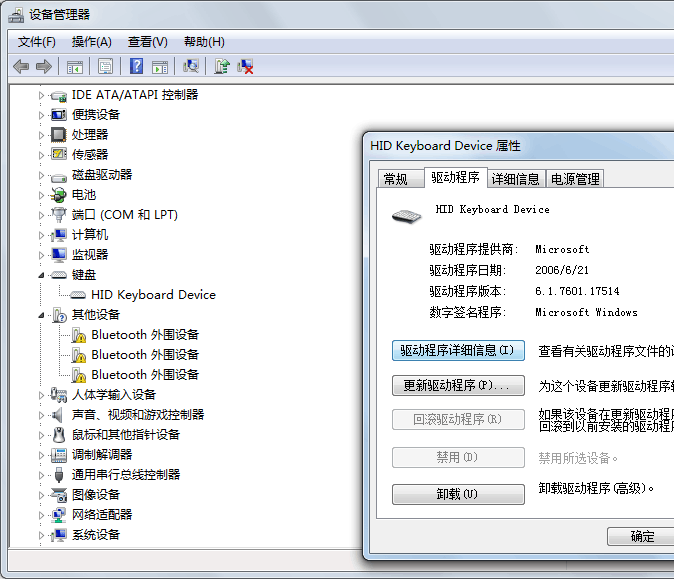The image size is (674, 579).
Task: Open the 帮助(H) menu
Action: click(204, 42)
